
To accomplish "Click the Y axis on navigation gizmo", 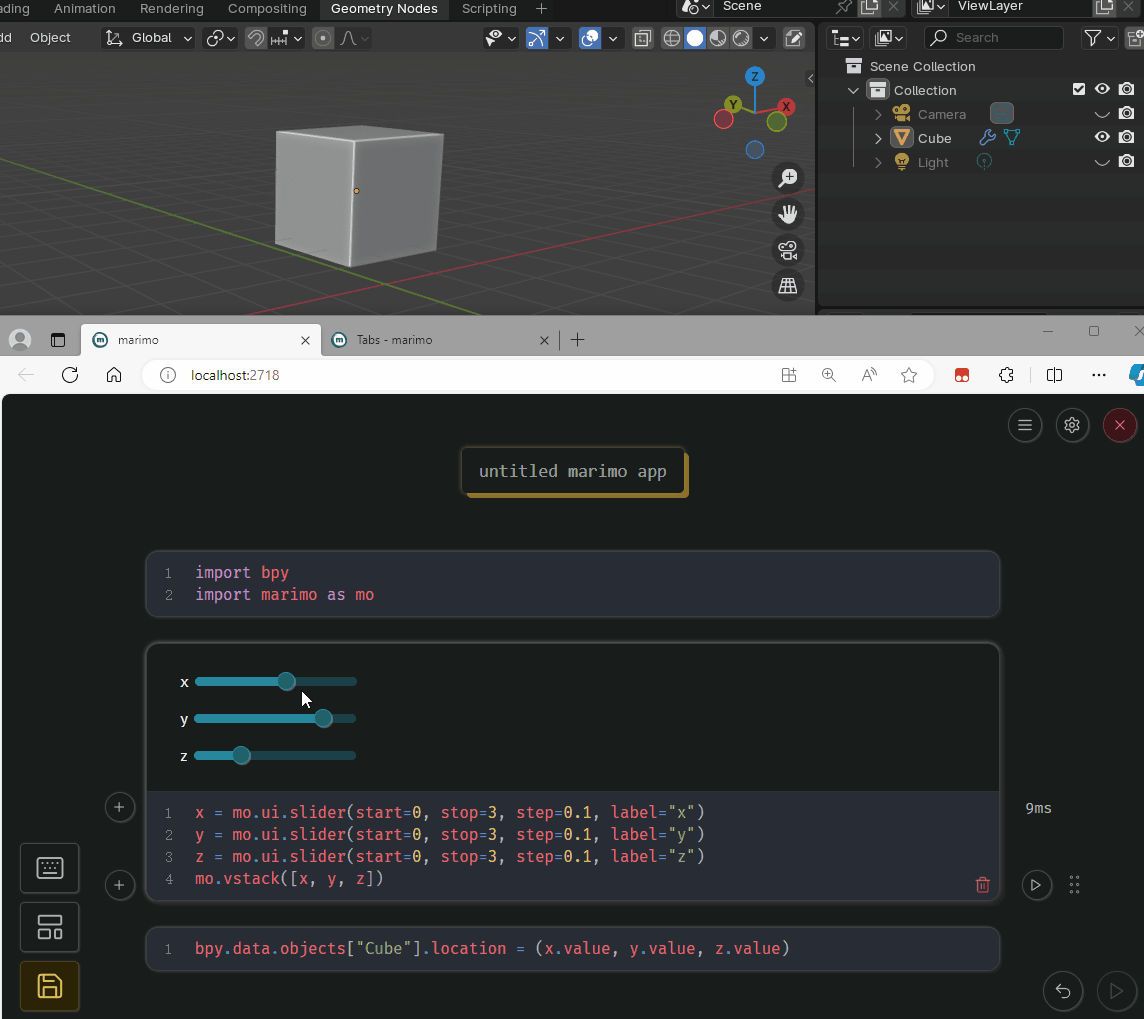I will tap(733, 104).
